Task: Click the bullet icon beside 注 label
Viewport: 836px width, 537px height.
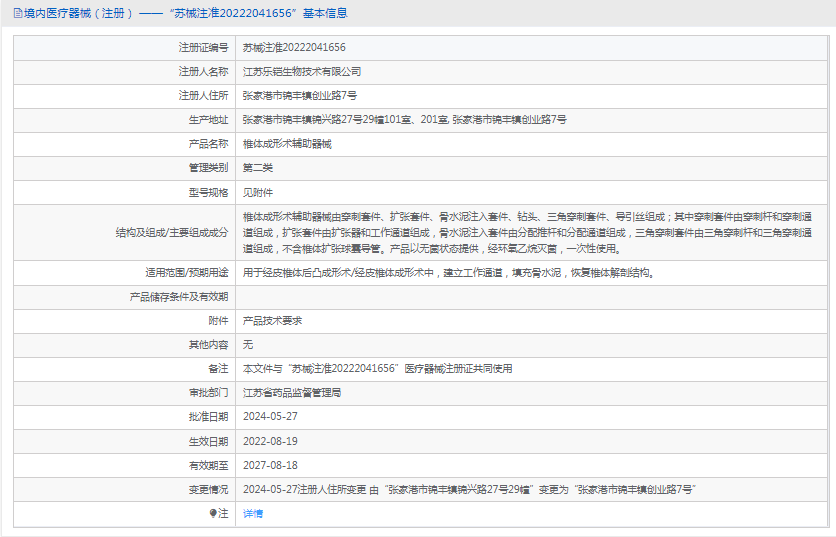Action: tap(213, 514)
